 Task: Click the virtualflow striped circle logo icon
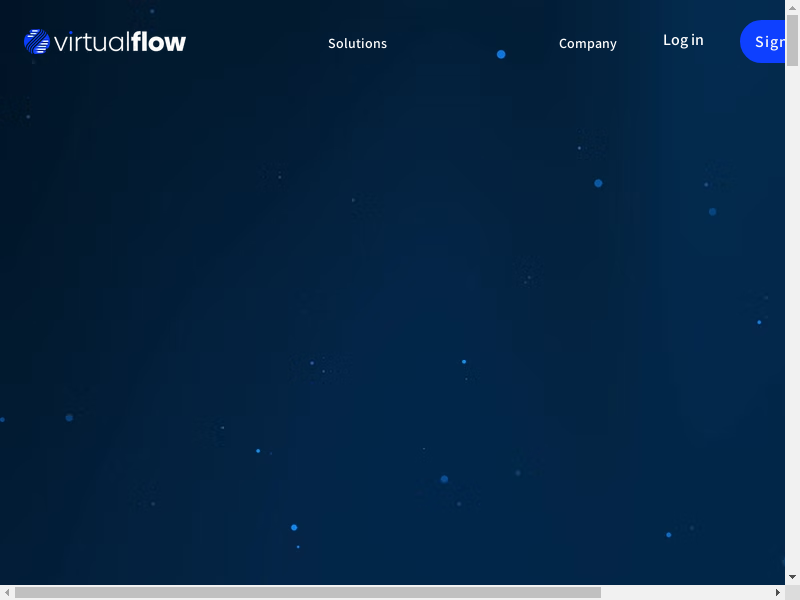37,42
